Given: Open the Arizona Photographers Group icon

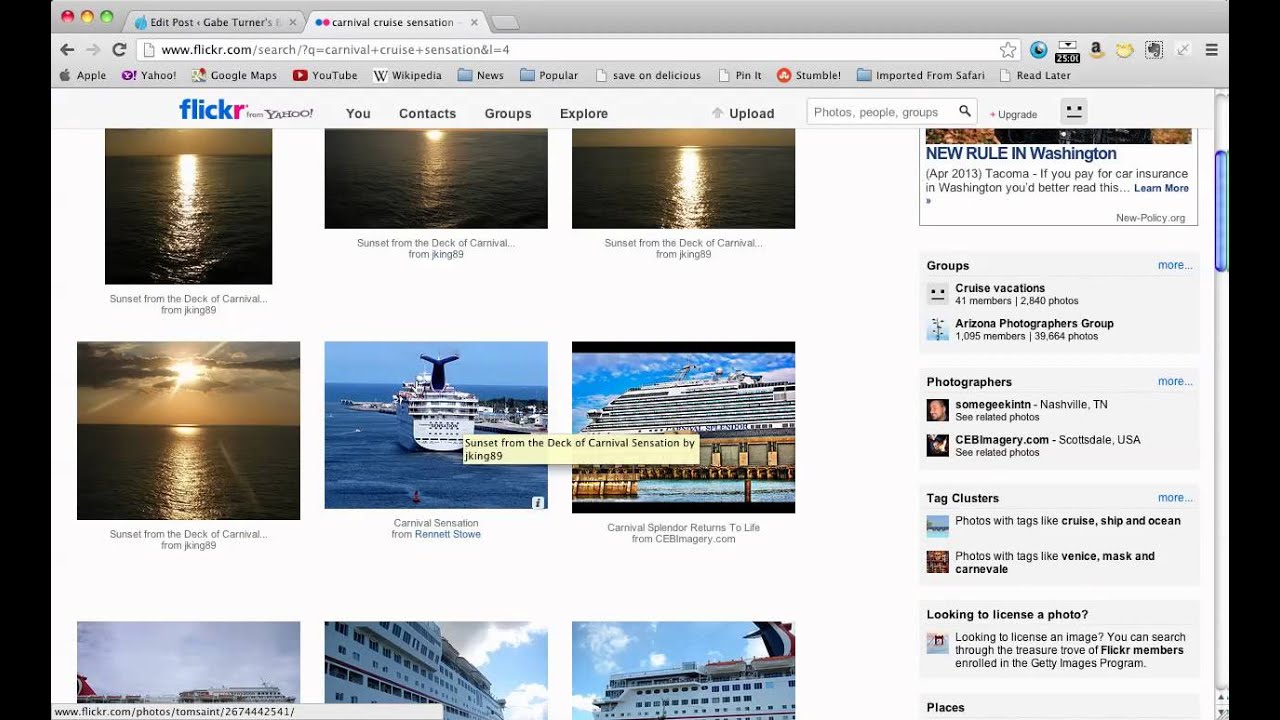Looking at the screenshot, I should (937, 329).
